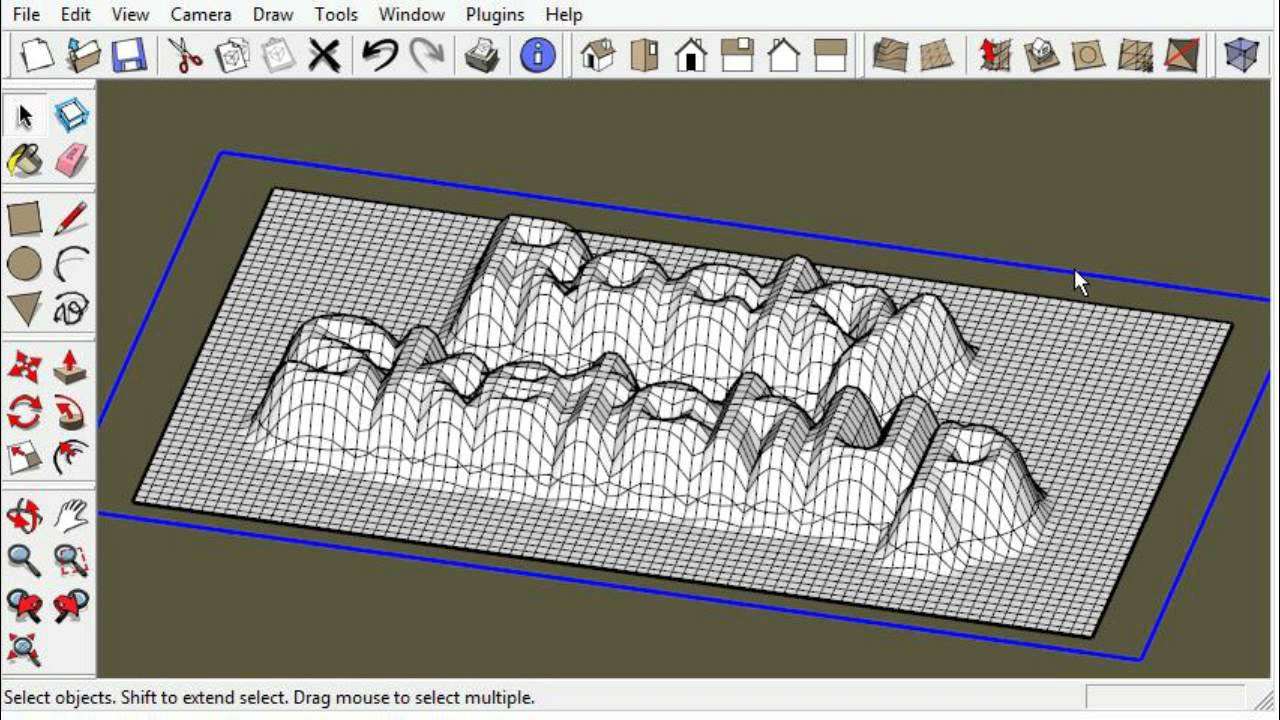Screen dimensions: 1280x720
Task: Switch to Top view icon
Action: [x=645, y=55]
